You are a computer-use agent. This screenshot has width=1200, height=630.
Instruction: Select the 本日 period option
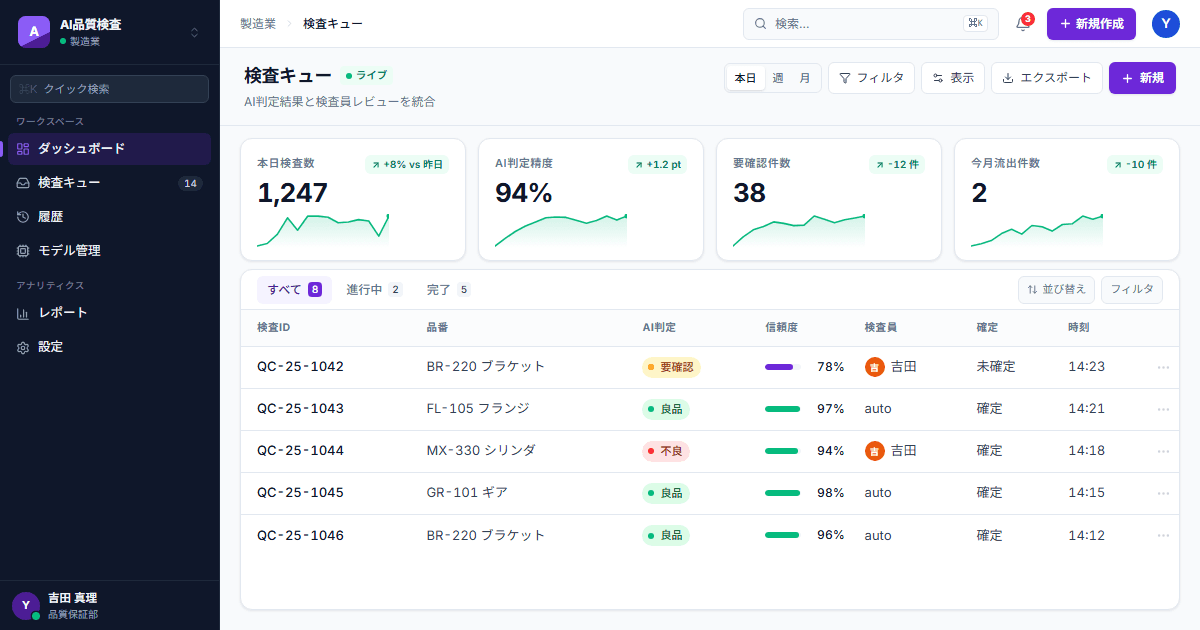(x=746, y=78)
